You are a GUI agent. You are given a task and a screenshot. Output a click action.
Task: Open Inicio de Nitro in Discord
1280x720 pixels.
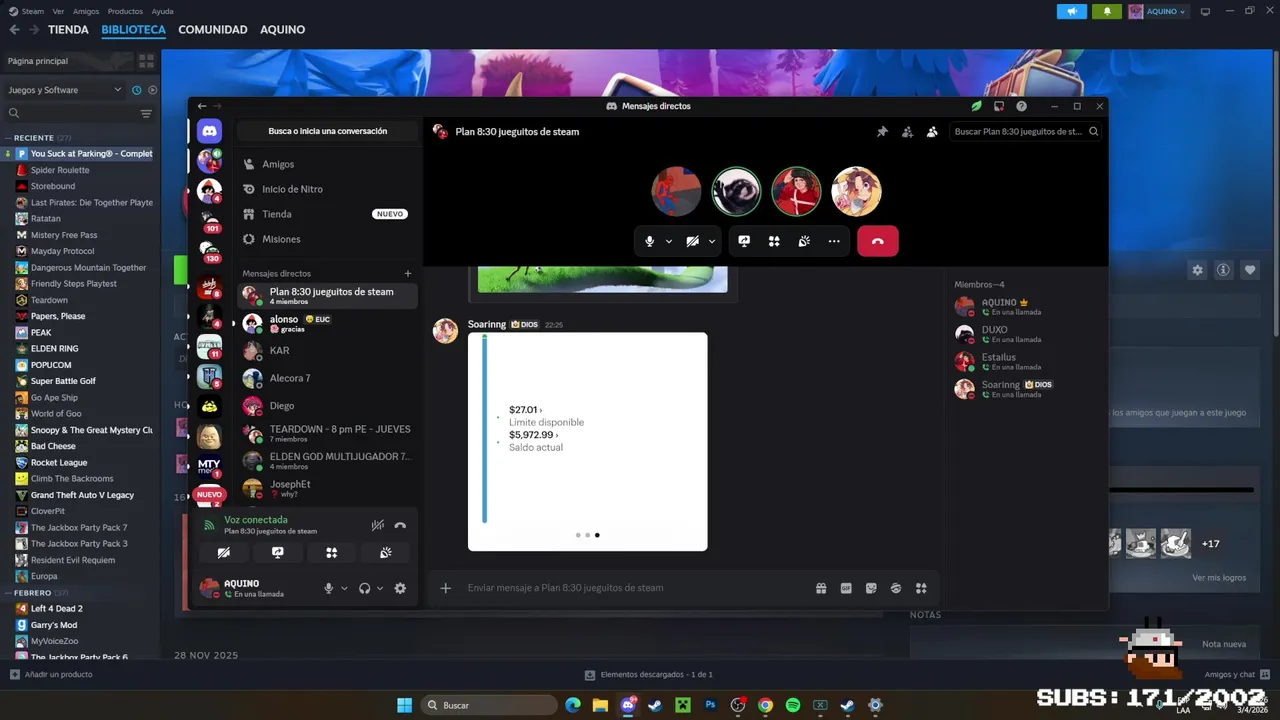click(327, 189)
